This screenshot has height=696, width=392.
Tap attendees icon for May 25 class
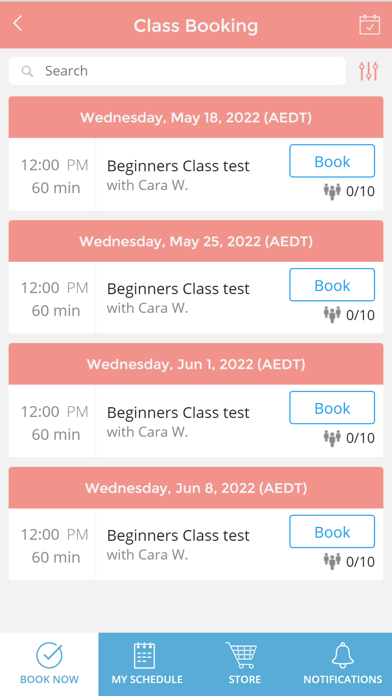(332, 315)
